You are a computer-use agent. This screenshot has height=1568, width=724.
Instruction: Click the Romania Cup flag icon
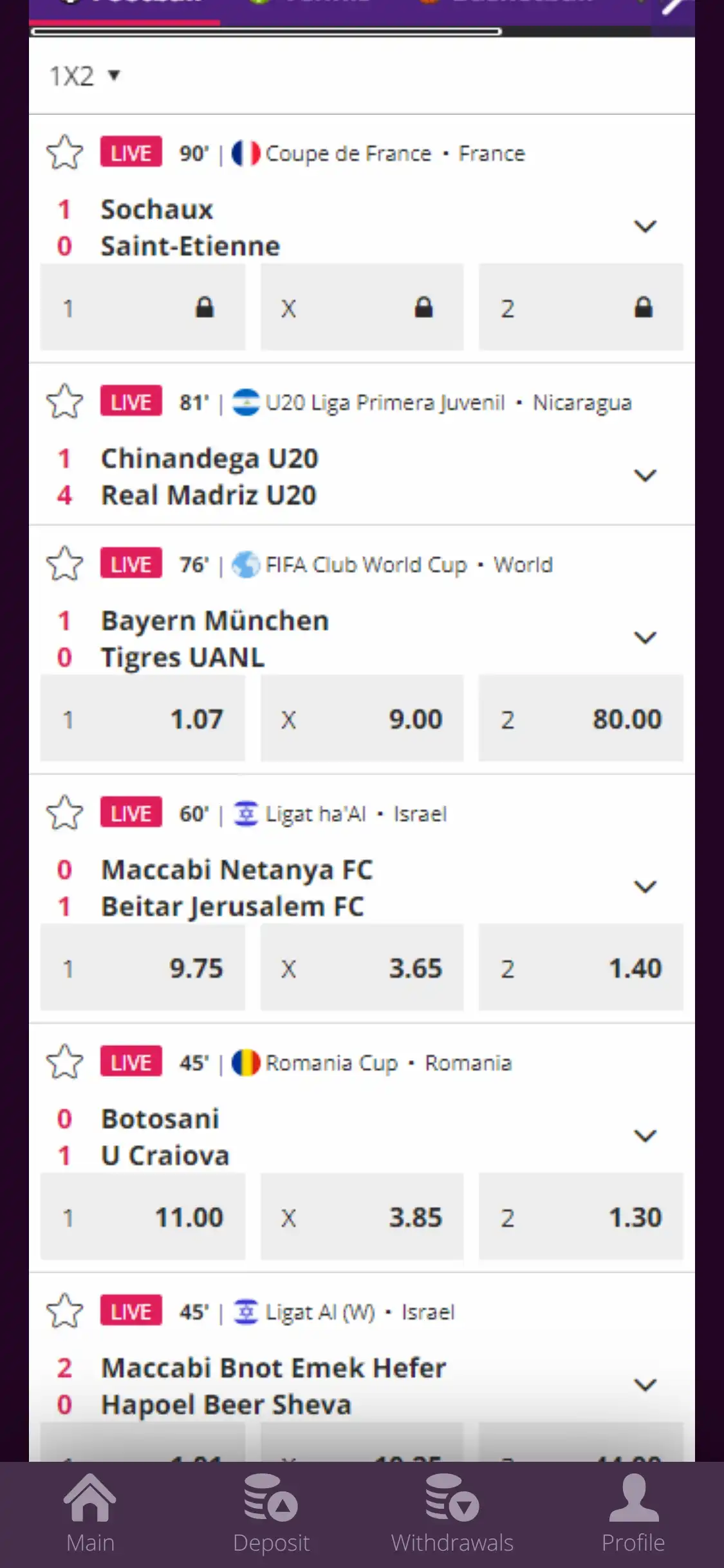click(x=246, y=1063)
